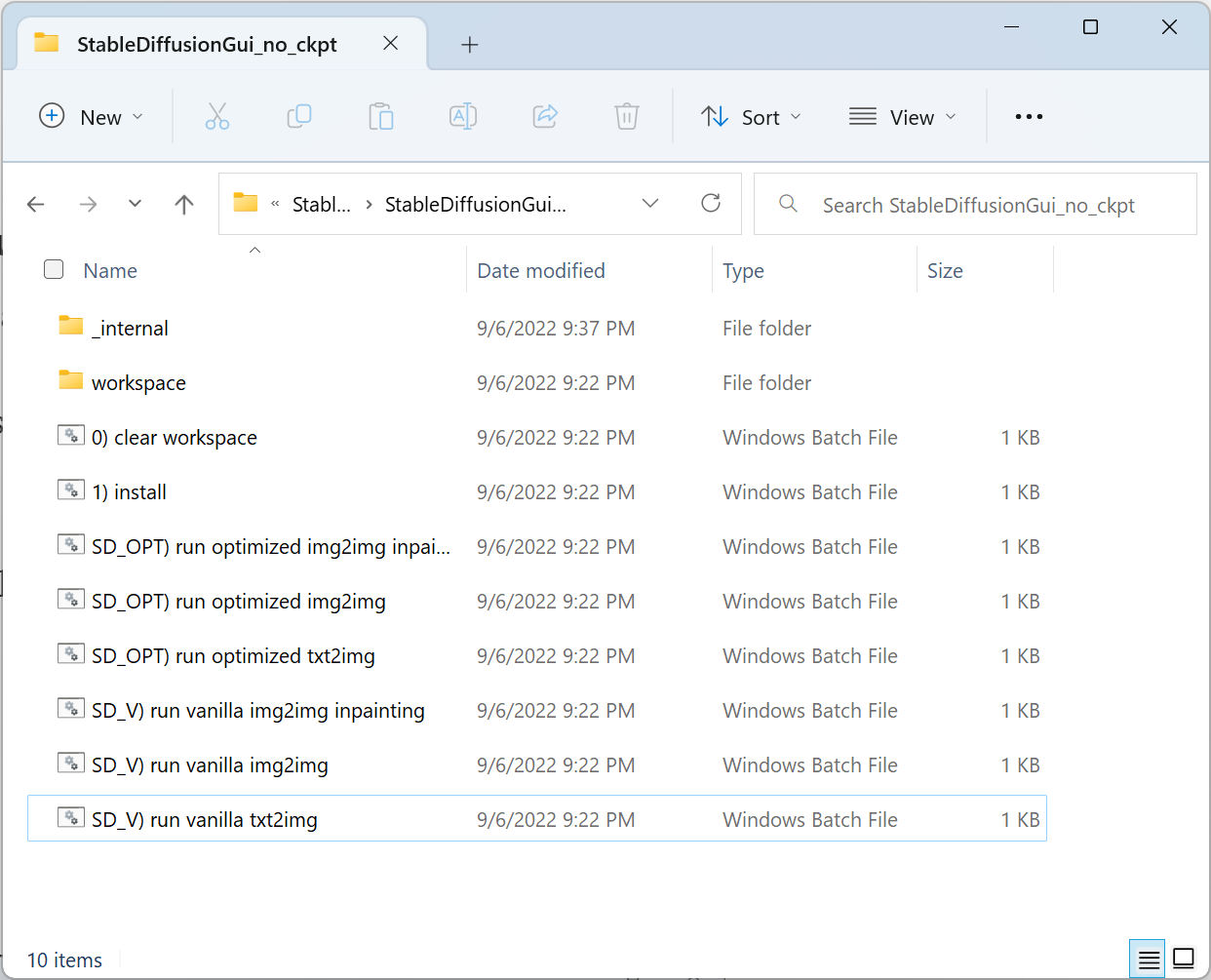Open the Sort options dropdown
1211x980 pixels.
coord(752,117)
